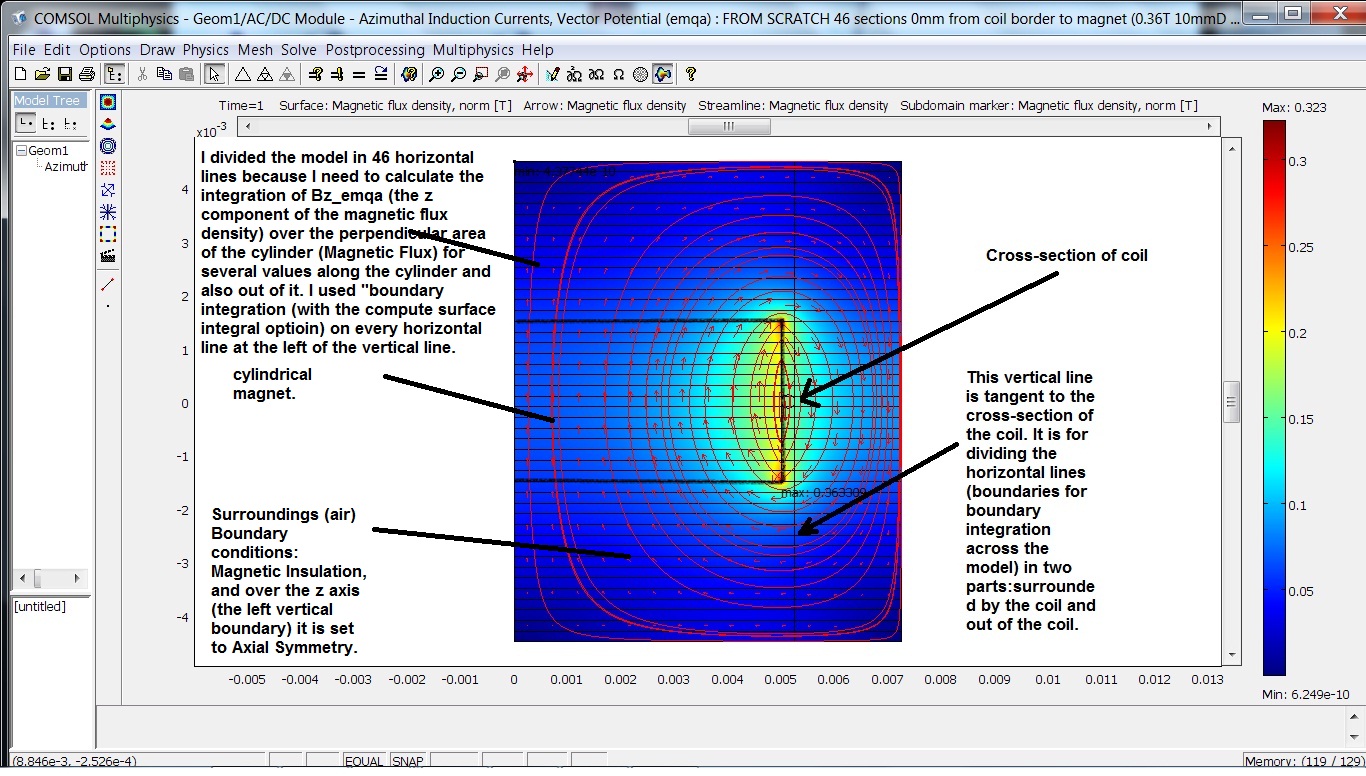Viewport: 1366px width, 776px height.
Task: Click the Save disk icon
Action: (65, 74)
